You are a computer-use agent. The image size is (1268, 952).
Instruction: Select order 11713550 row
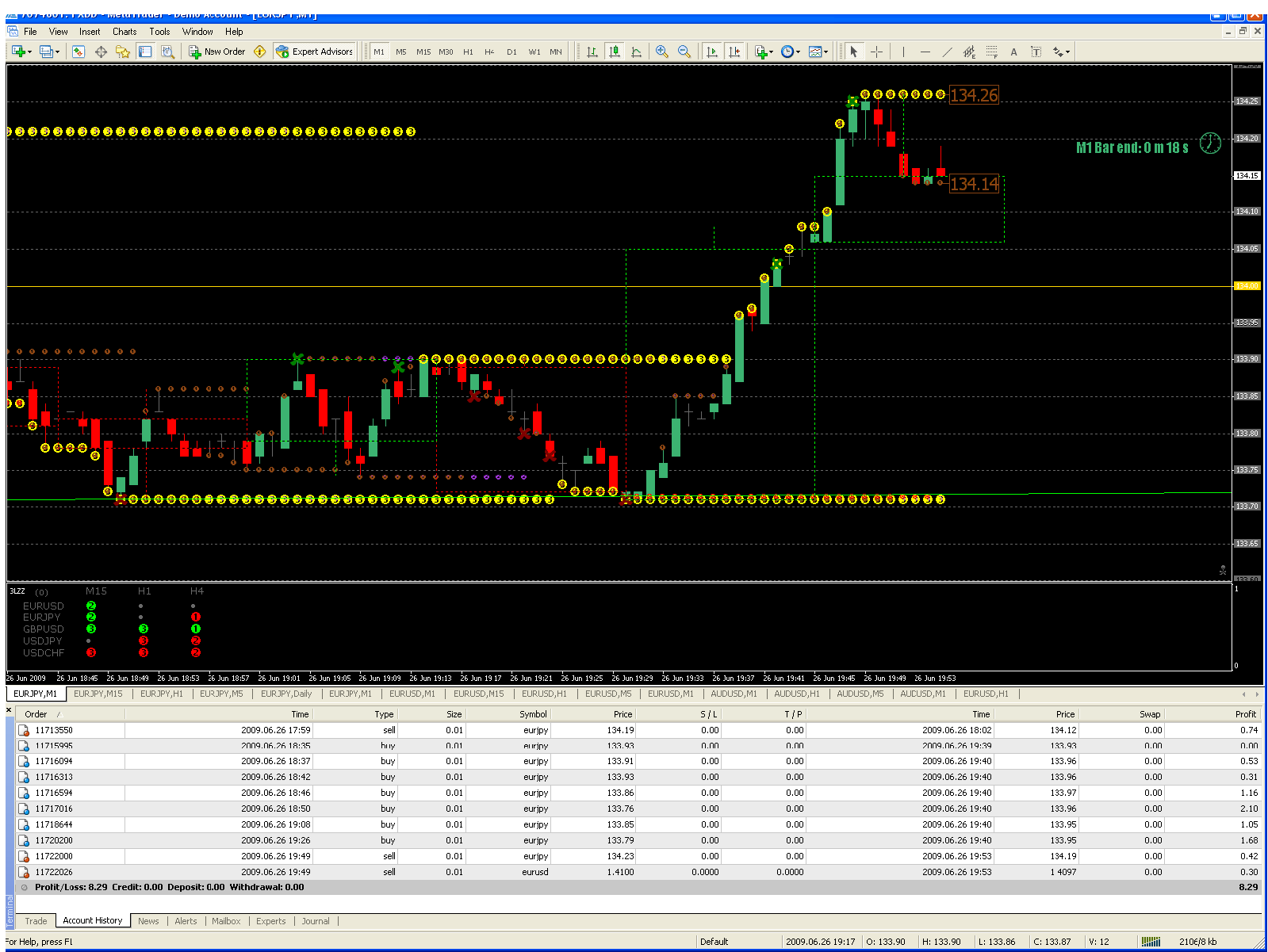coord(638,730)
